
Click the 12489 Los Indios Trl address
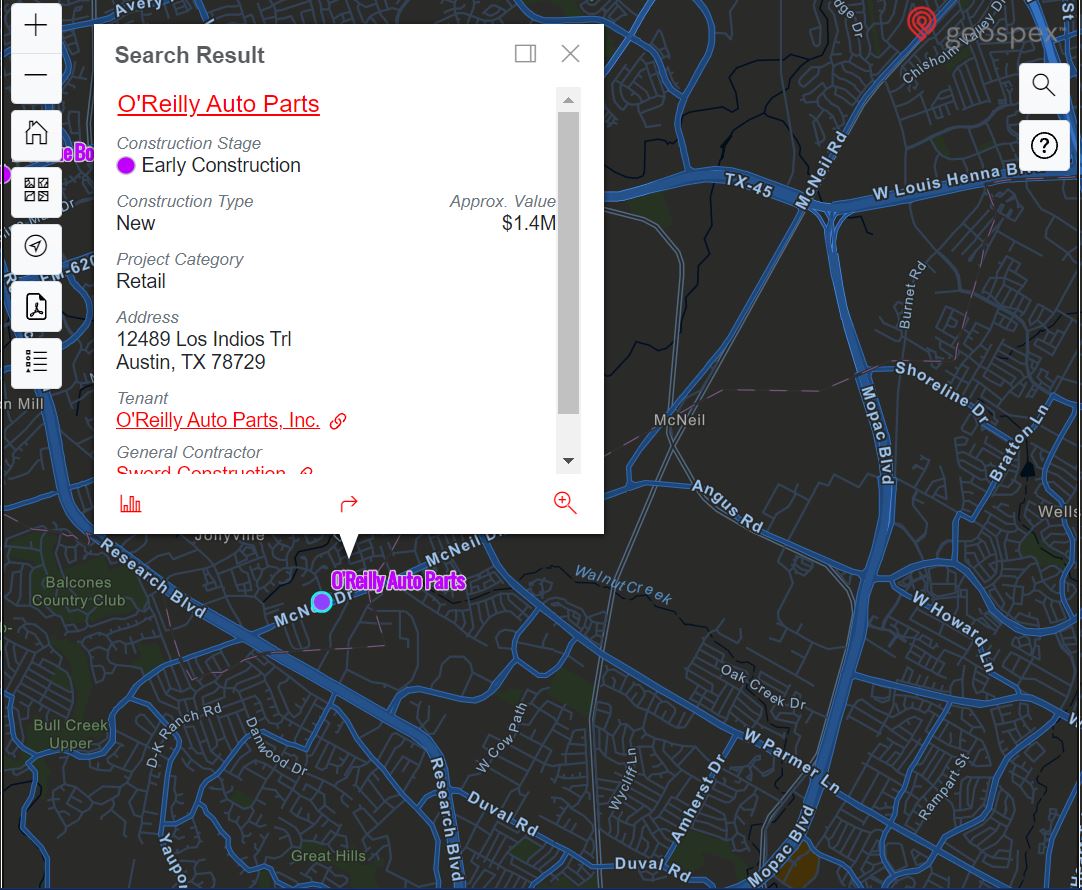click(204, 339)
